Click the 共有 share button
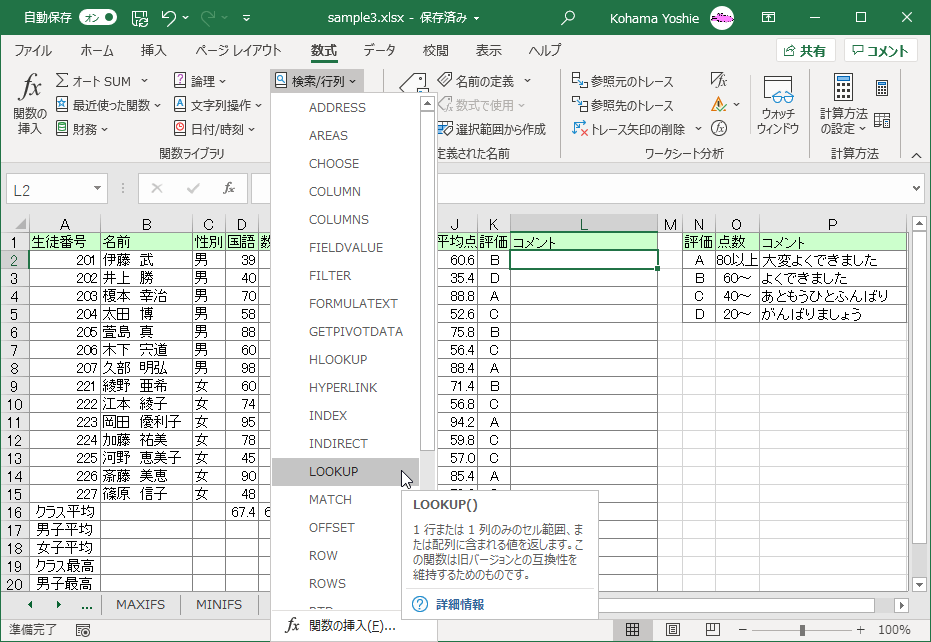The height and width of the screenshot is (642, 931). pyautogui.click(x=805, y=51)
